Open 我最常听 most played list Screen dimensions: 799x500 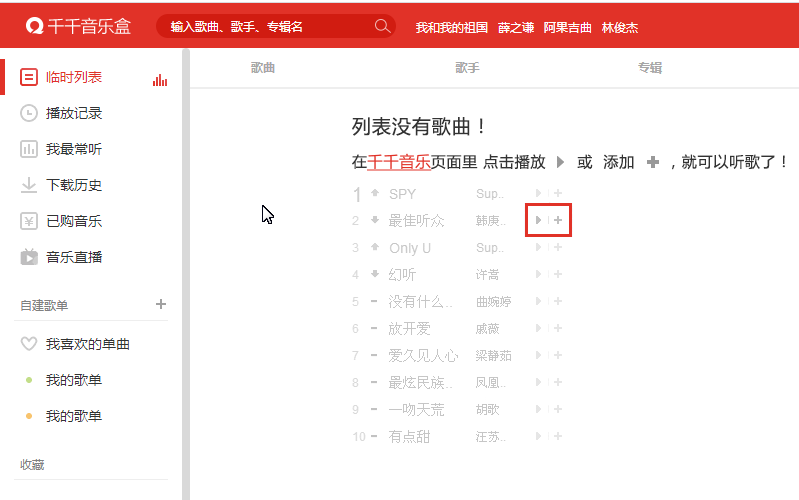coord(73,150)
